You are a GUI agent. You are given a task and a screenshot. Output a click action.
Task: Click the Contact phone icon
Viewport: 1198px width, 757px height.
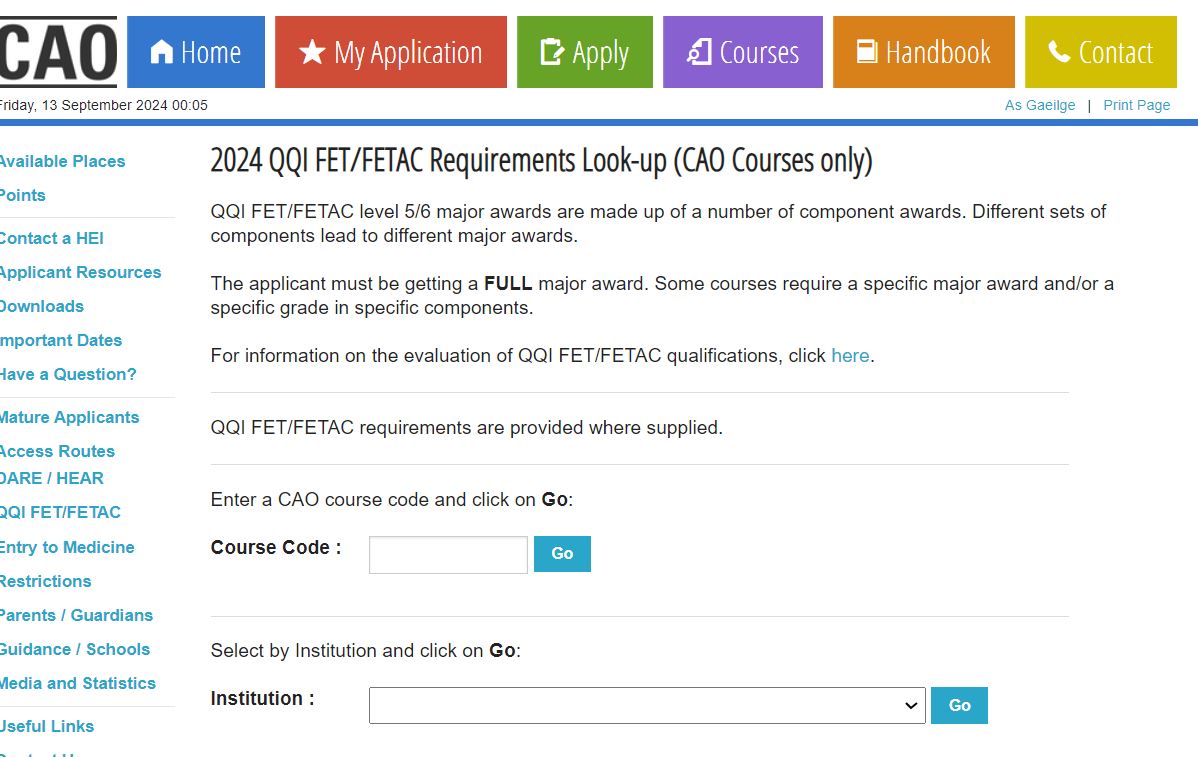pos(1059,52)
